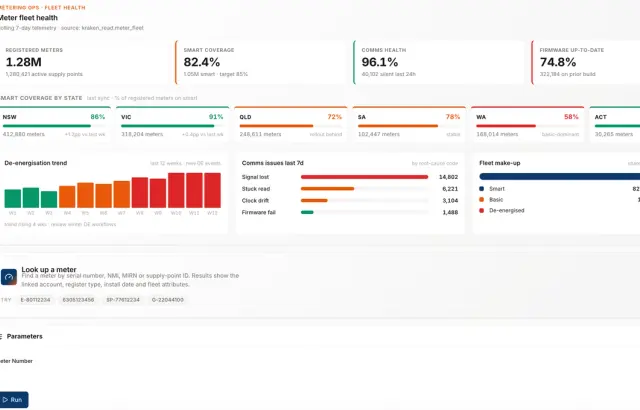Select the E-80112234 sample chip
Image resolution: width=640 pixels, height=410 pixels.
pyautogui.click(x=36, y=300)
